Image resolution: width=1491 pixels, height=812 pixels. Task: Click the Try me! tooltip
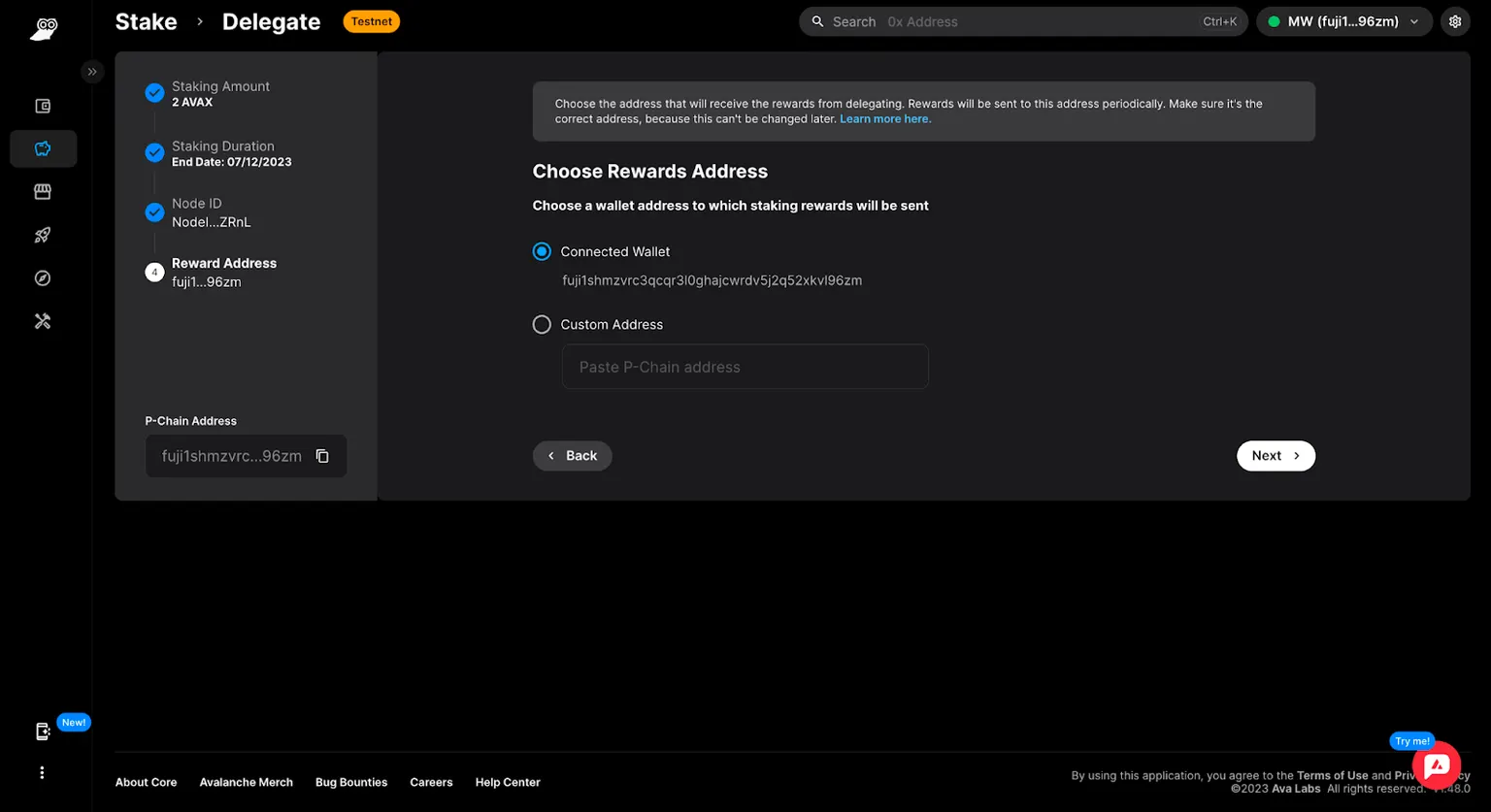pos(1412,741)
